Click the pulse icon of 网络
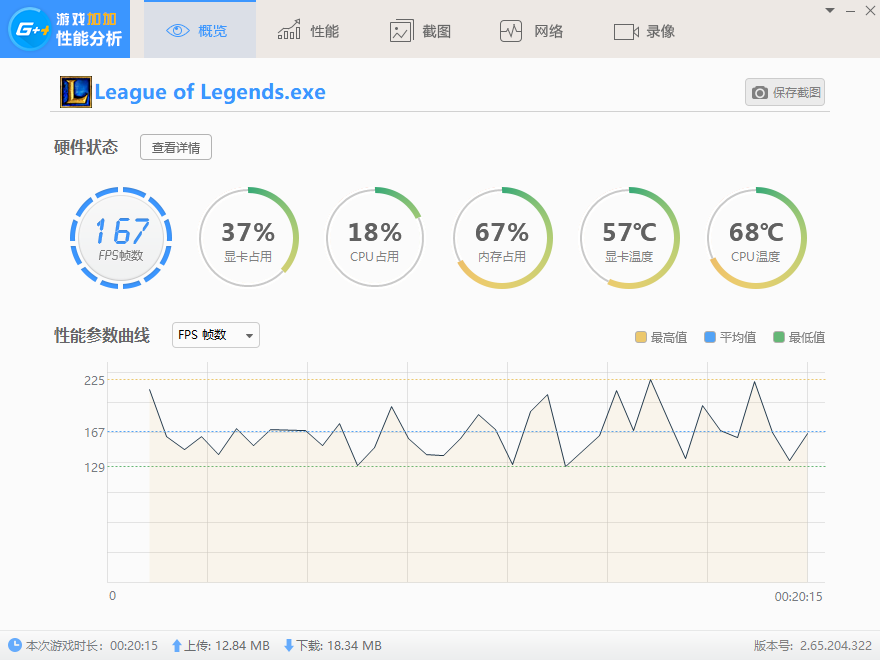880x660 pixels. click(x=511, y=31)
